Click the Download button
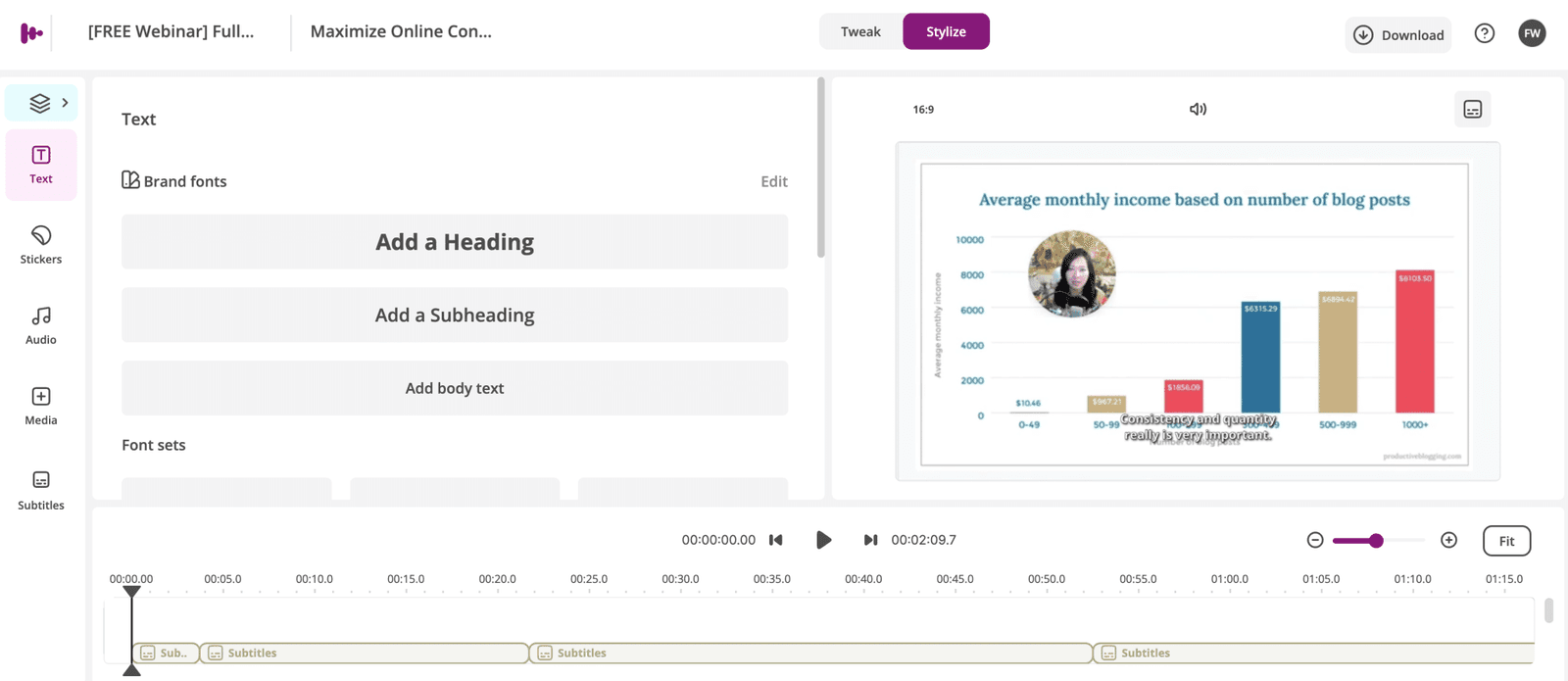Image resolution: width=1568 pixels, height=681 pixels. [x=1398, y=34]
